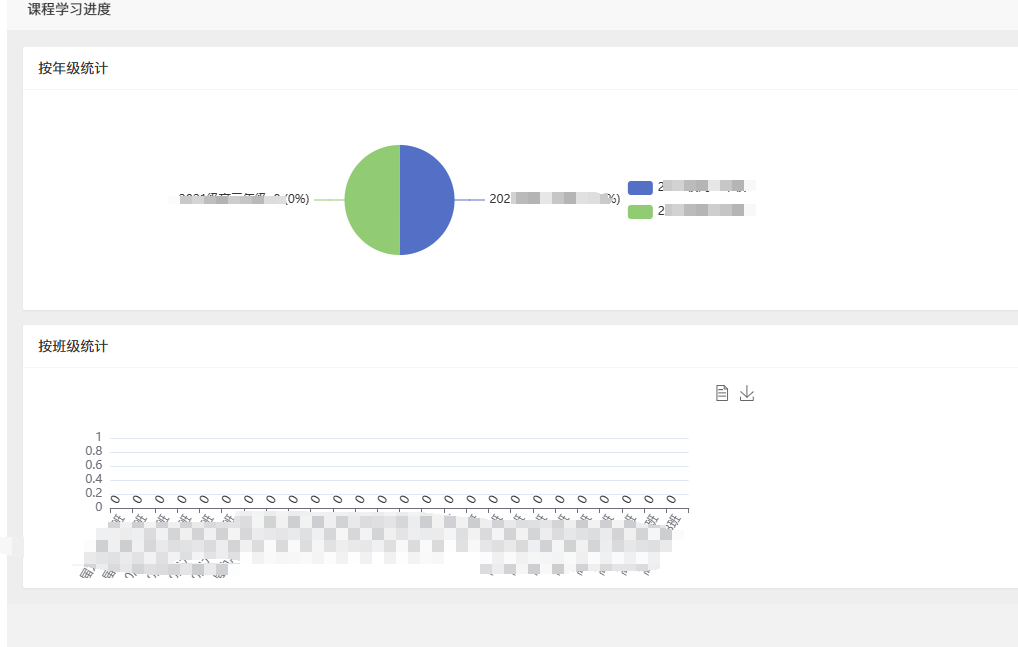Click the left pie label ending (0%)
This screenshot has width=1018, height=647.
239,199
